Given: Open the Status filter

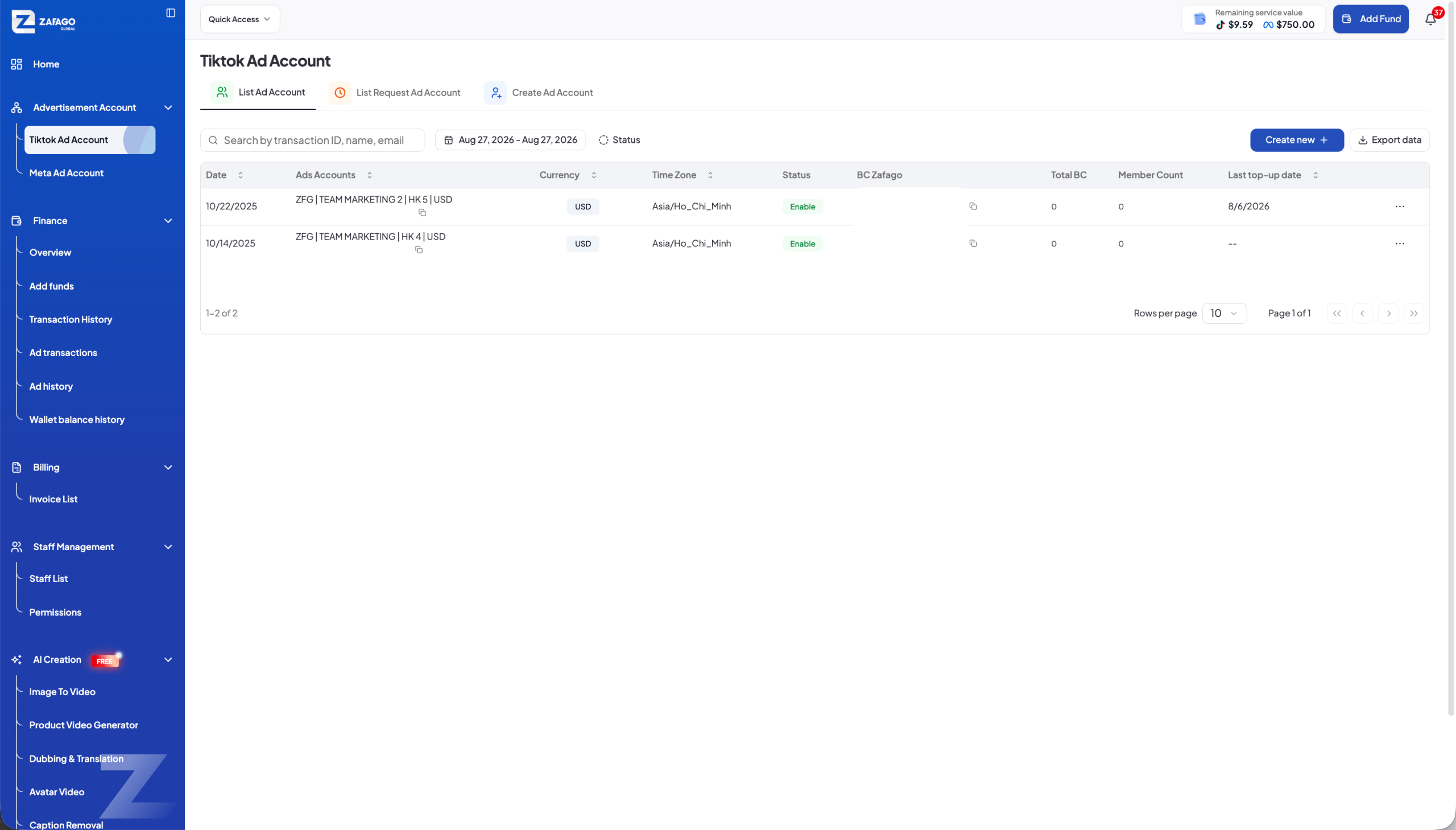Looking at the screenshot, I should (x=619, y=141).
